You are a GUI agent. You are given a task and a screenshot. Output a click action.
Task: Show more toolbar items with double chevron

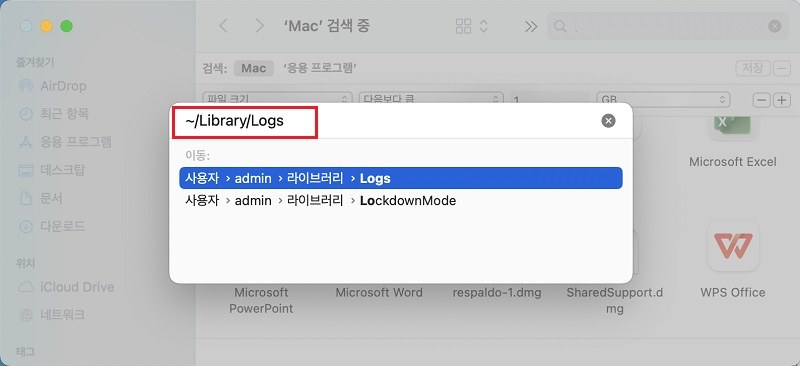tap(531, 27)
